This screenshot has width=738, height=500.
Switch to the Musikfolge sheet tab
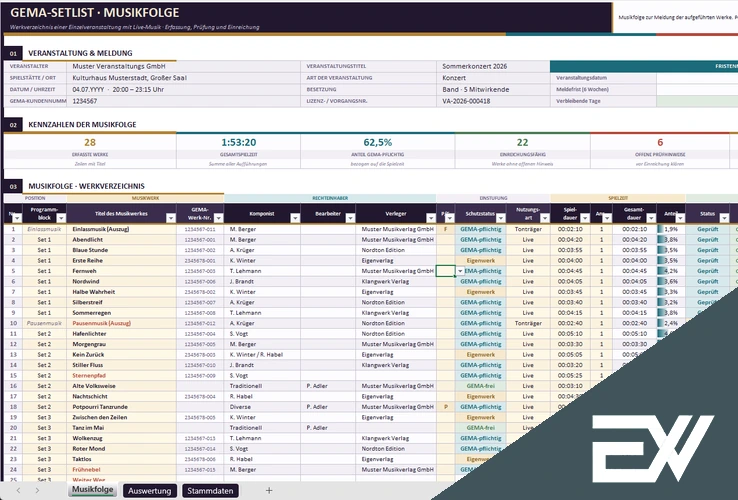[x=92, y=490]
